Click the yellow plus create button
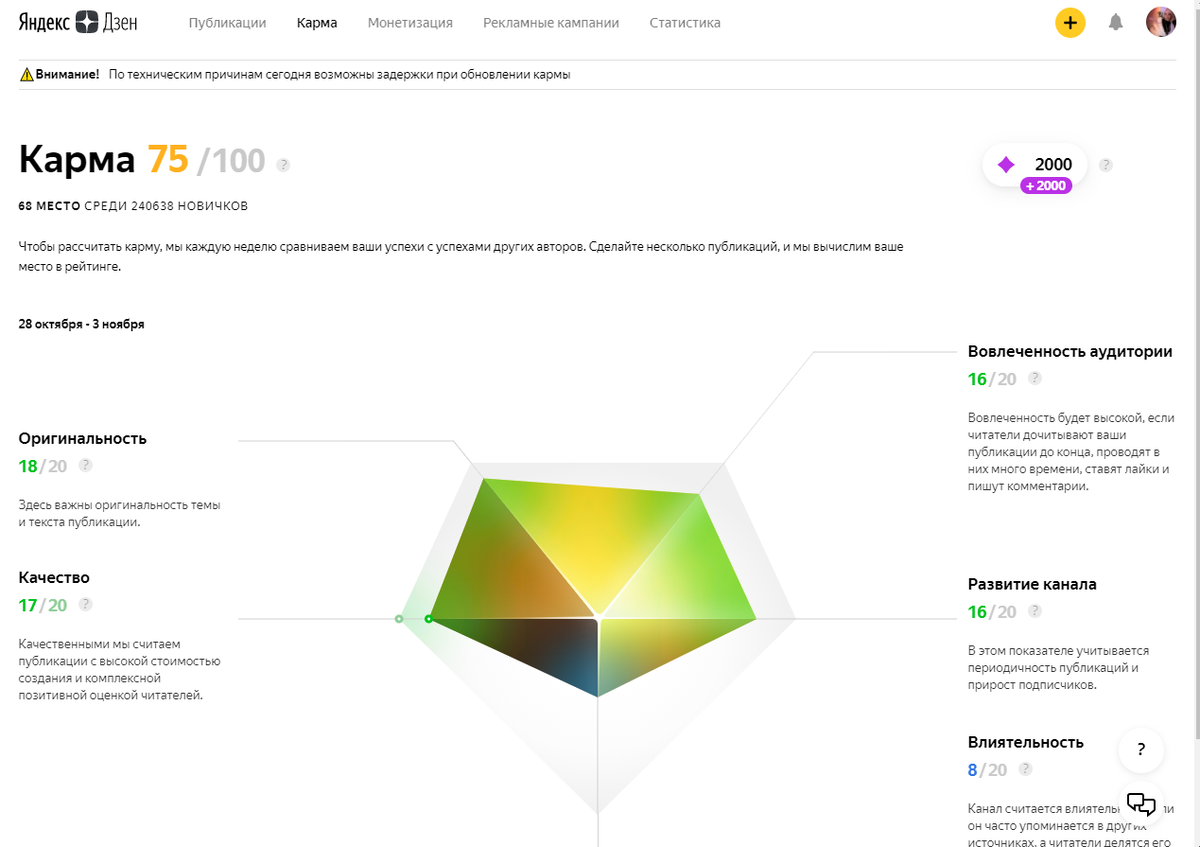1200x847 pixels. point(1070,22)
